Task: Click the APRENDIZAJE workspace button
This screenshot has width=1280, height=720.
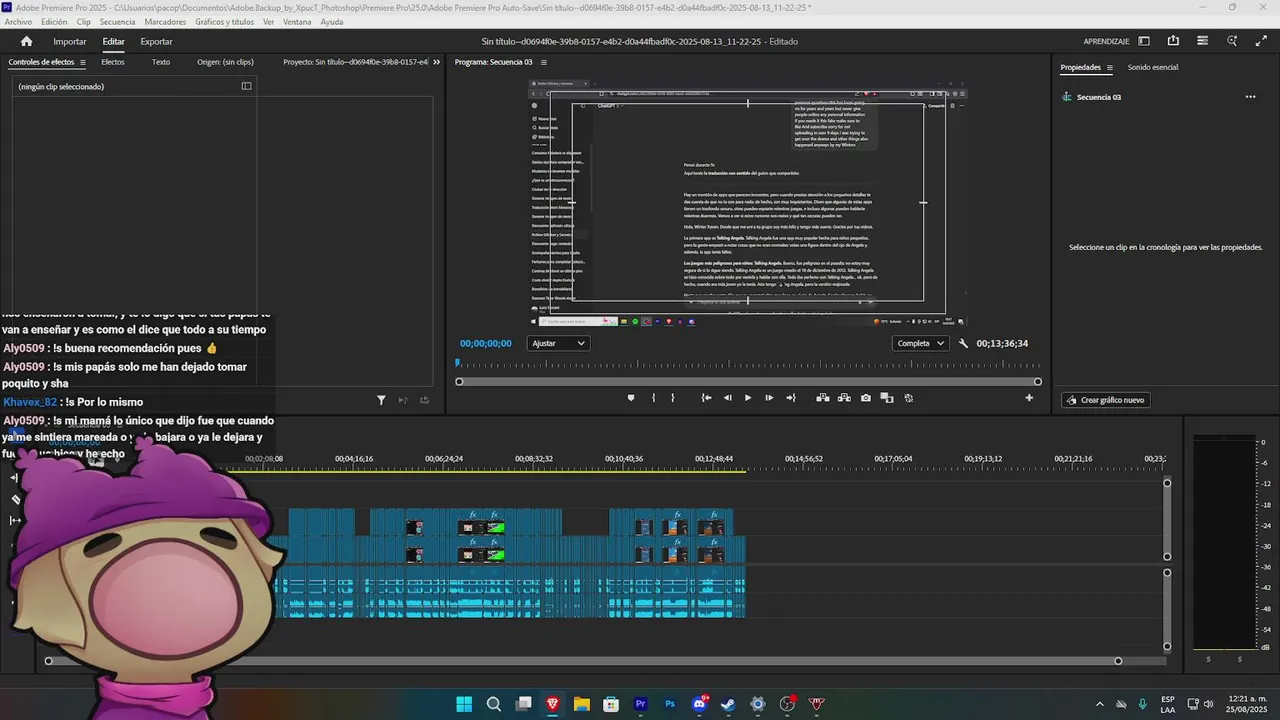Action: (1106, 41)
